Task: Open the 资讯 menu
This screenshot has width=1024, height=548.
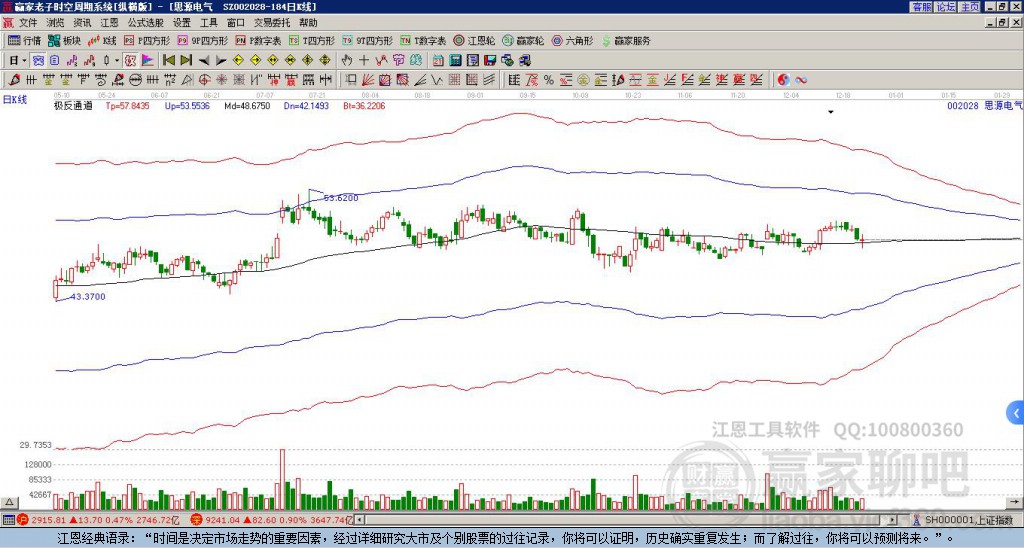Action: tap(82, 23)
